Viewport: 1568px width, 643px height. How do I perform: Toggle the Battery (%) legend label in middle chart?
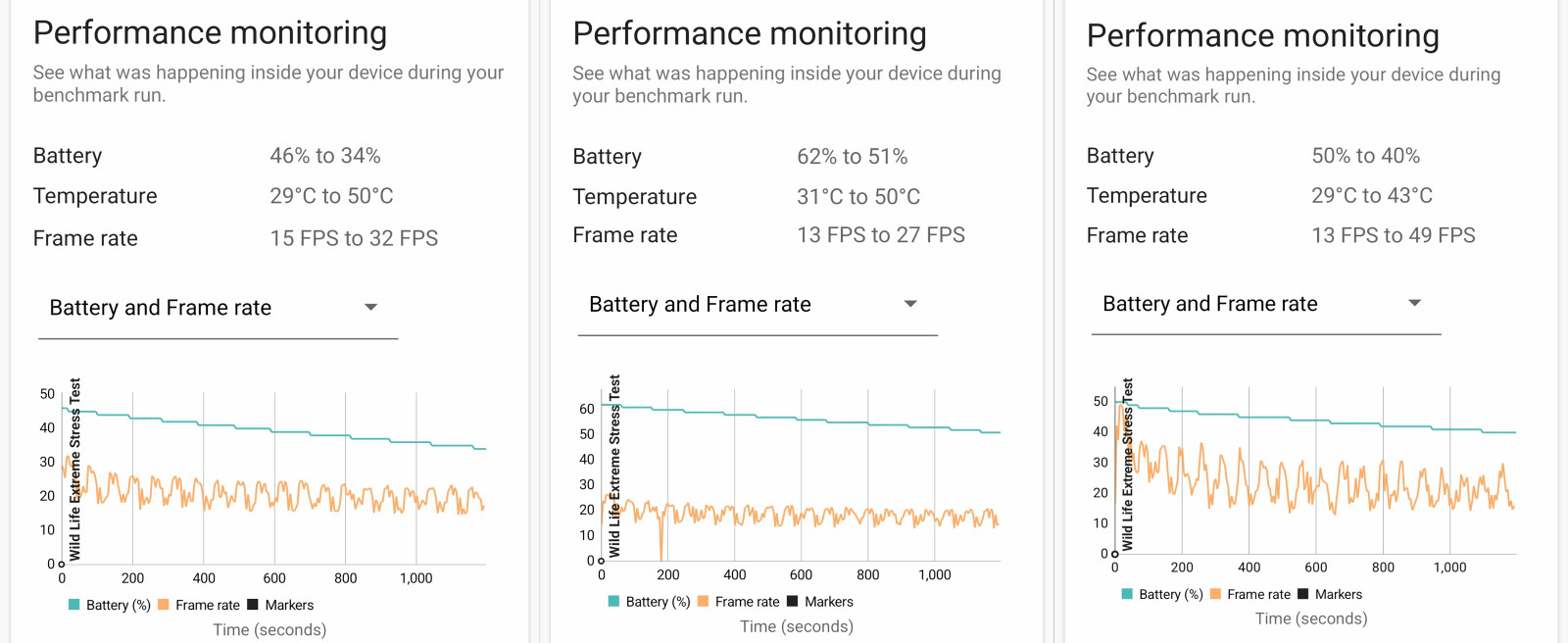pos(658,602)
